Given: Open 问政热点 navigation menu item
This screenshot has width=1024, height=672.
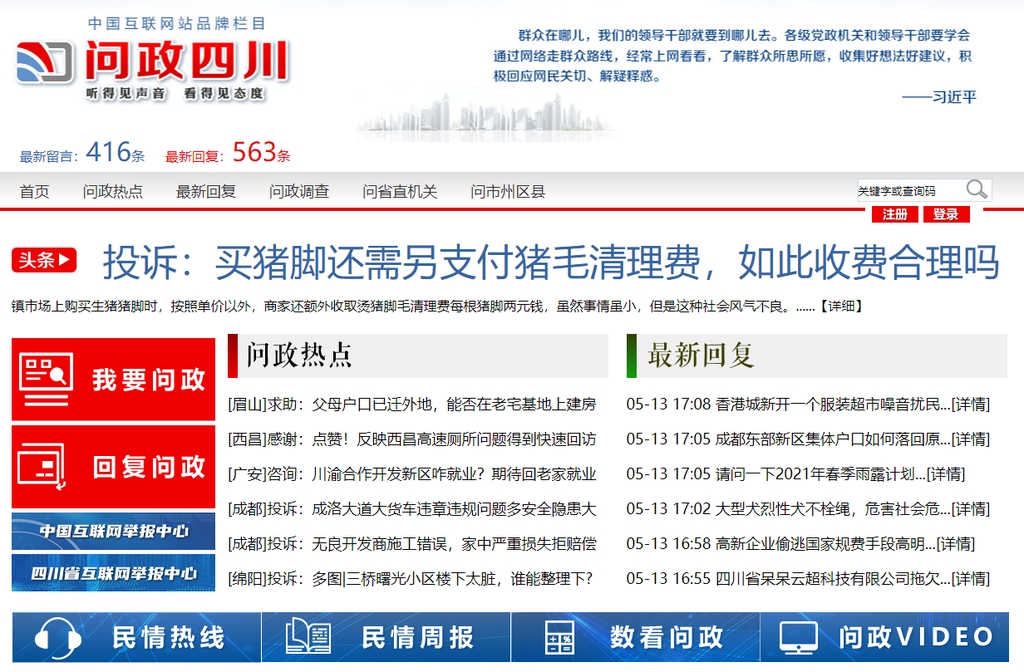Looking at the screenshot, I should pos(113,192).
